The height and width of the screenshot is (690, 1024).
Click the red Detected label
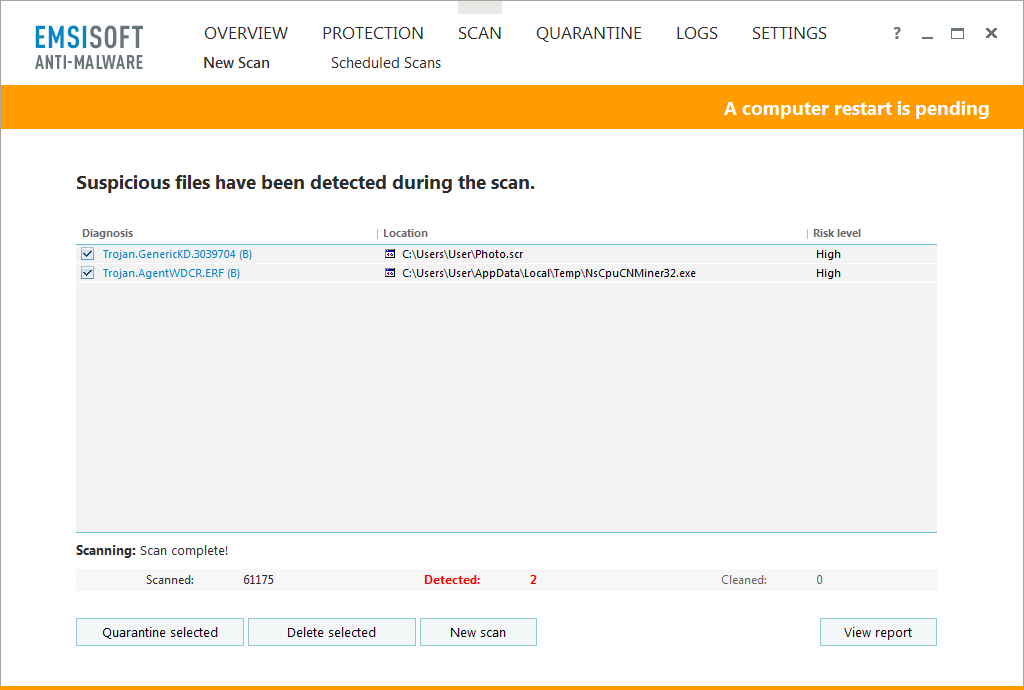[x=452, y=580]
